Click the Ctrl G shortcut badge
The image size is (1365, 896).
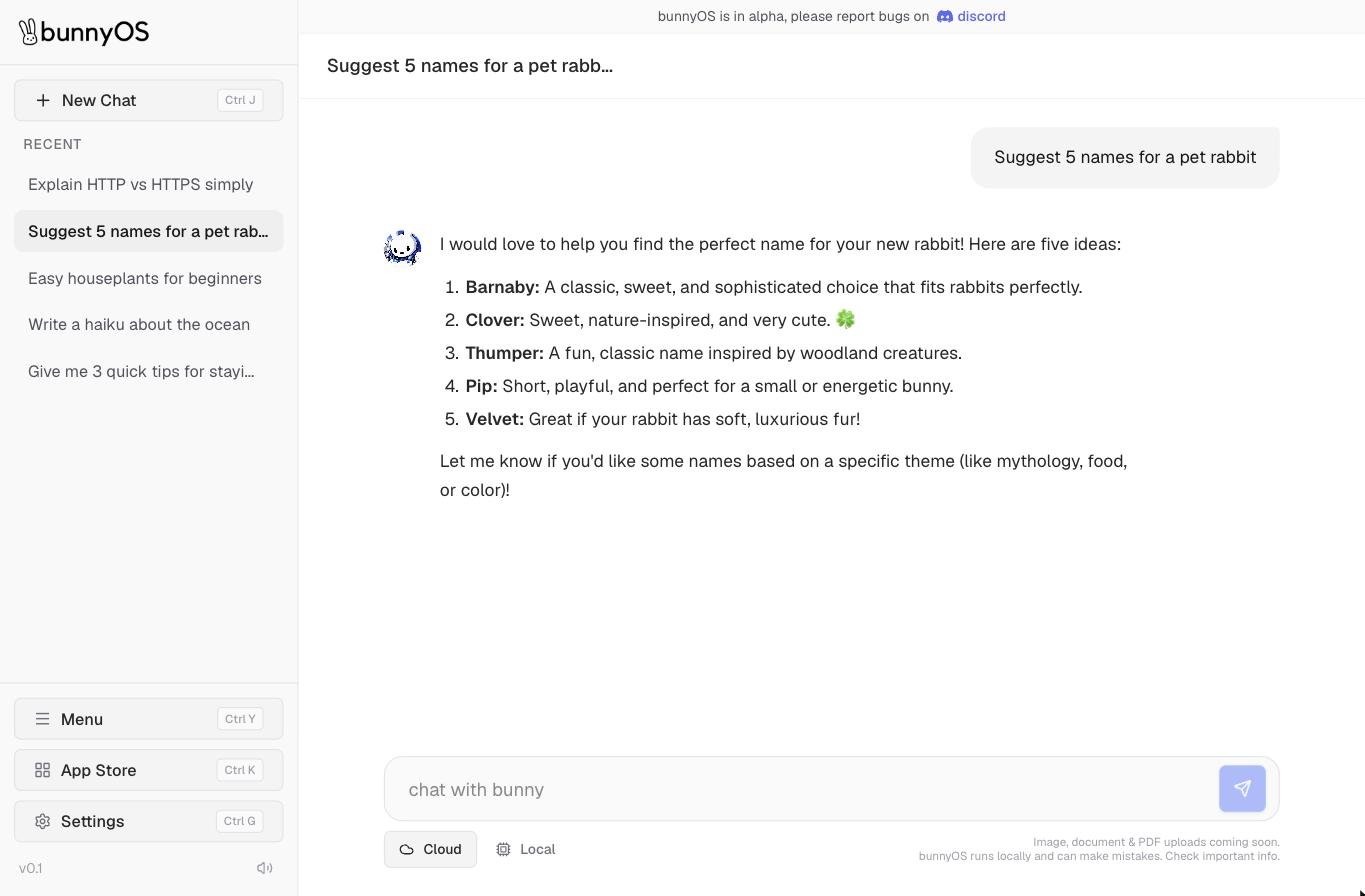[x=240, y=821]
